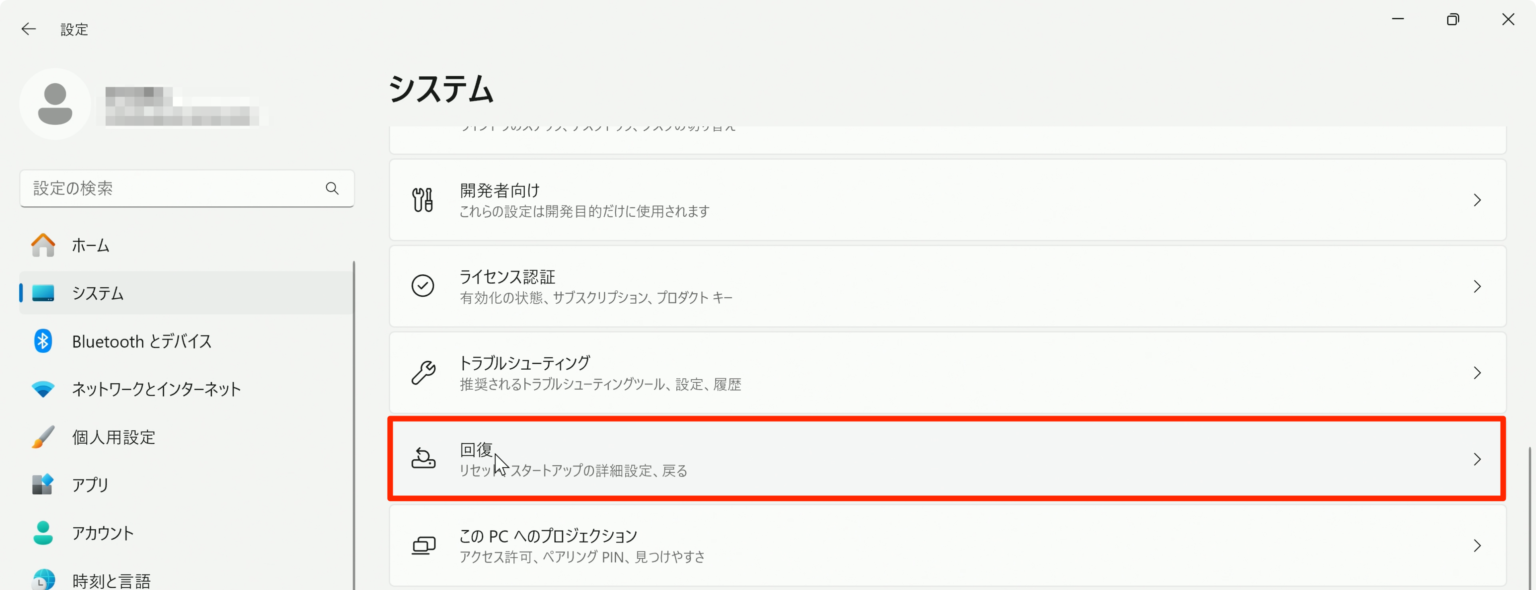
Task: Expand the ライセンス認証 row chevron
Action: click(x=1477, y=286)
